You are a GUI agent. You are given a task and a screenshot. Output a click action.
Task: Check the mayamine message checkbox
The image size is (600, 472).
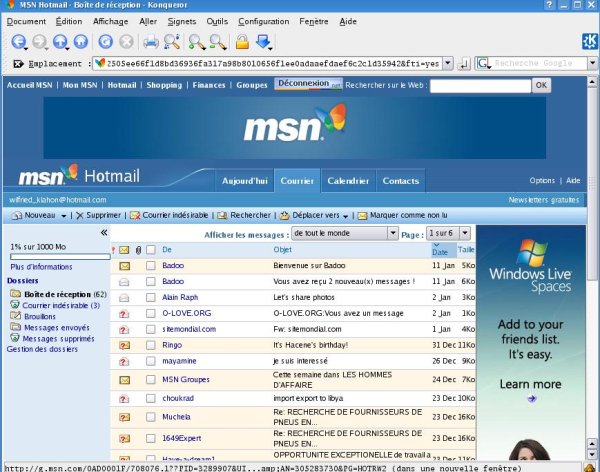pyautogui.click(x=151, y=361)
